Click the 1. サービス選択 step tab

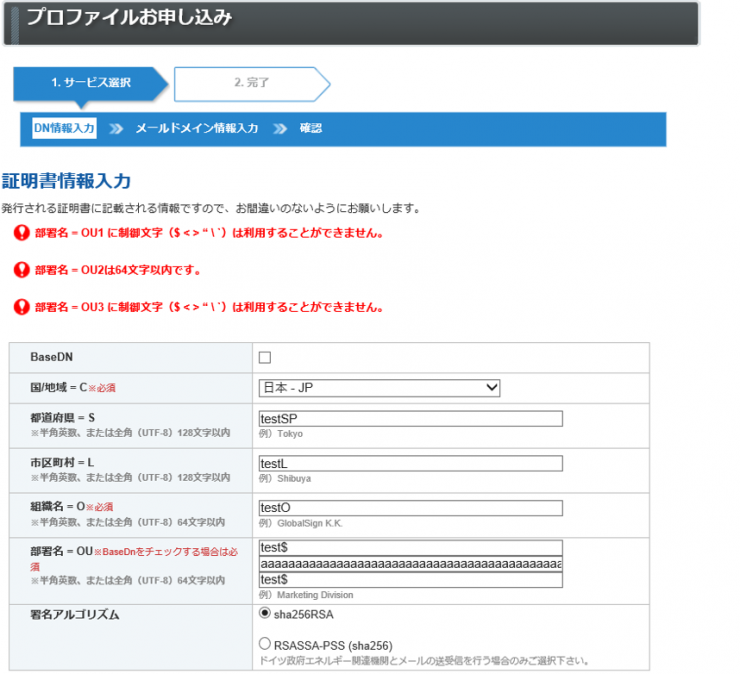91,84
